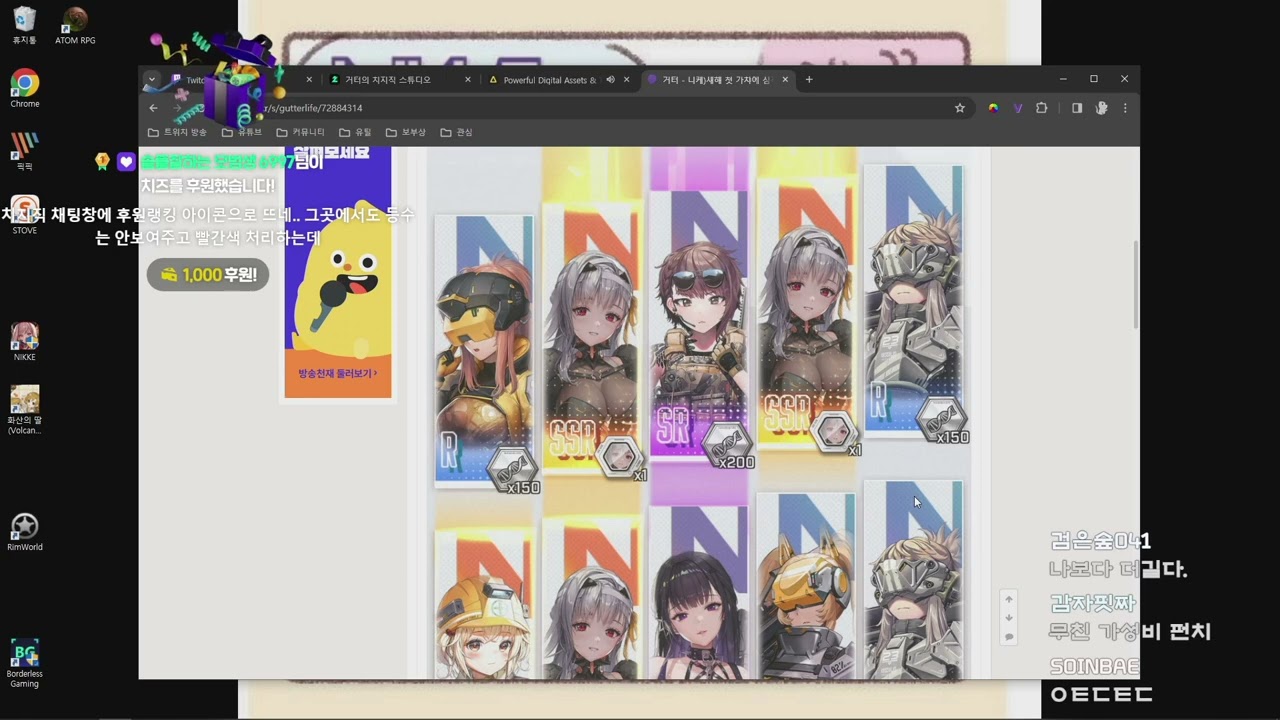Click the purple V extension icon

click(1017, 108)
